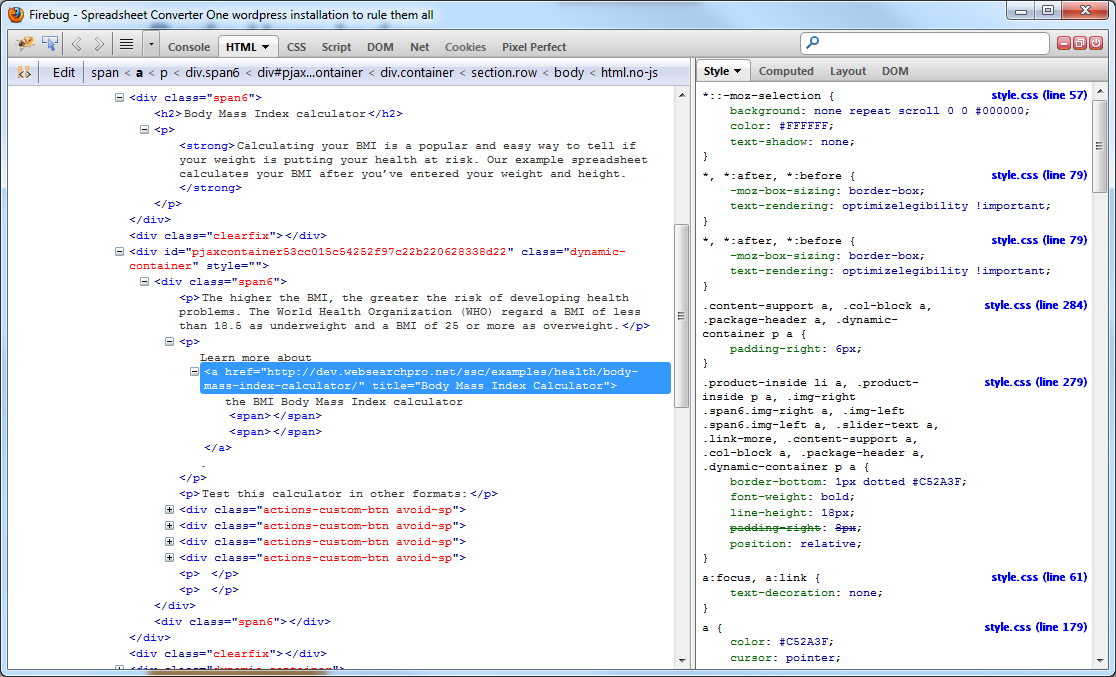Click the break on mutate icon
The height and width of the screenshot is (677, 1116).
pyautogui.click(x=23, y=72)
